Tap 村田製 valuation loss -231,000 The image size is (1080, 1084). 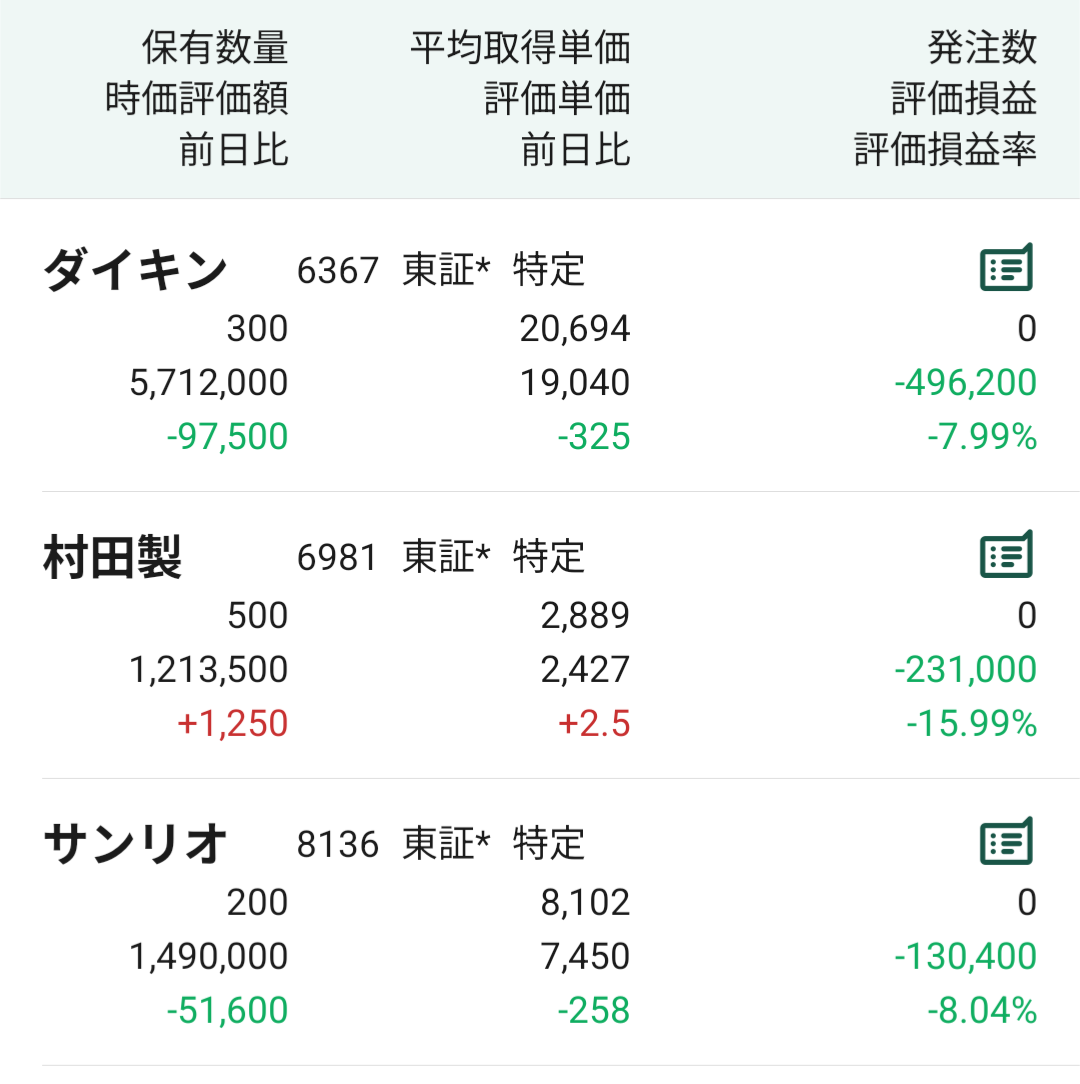point(966,669)
